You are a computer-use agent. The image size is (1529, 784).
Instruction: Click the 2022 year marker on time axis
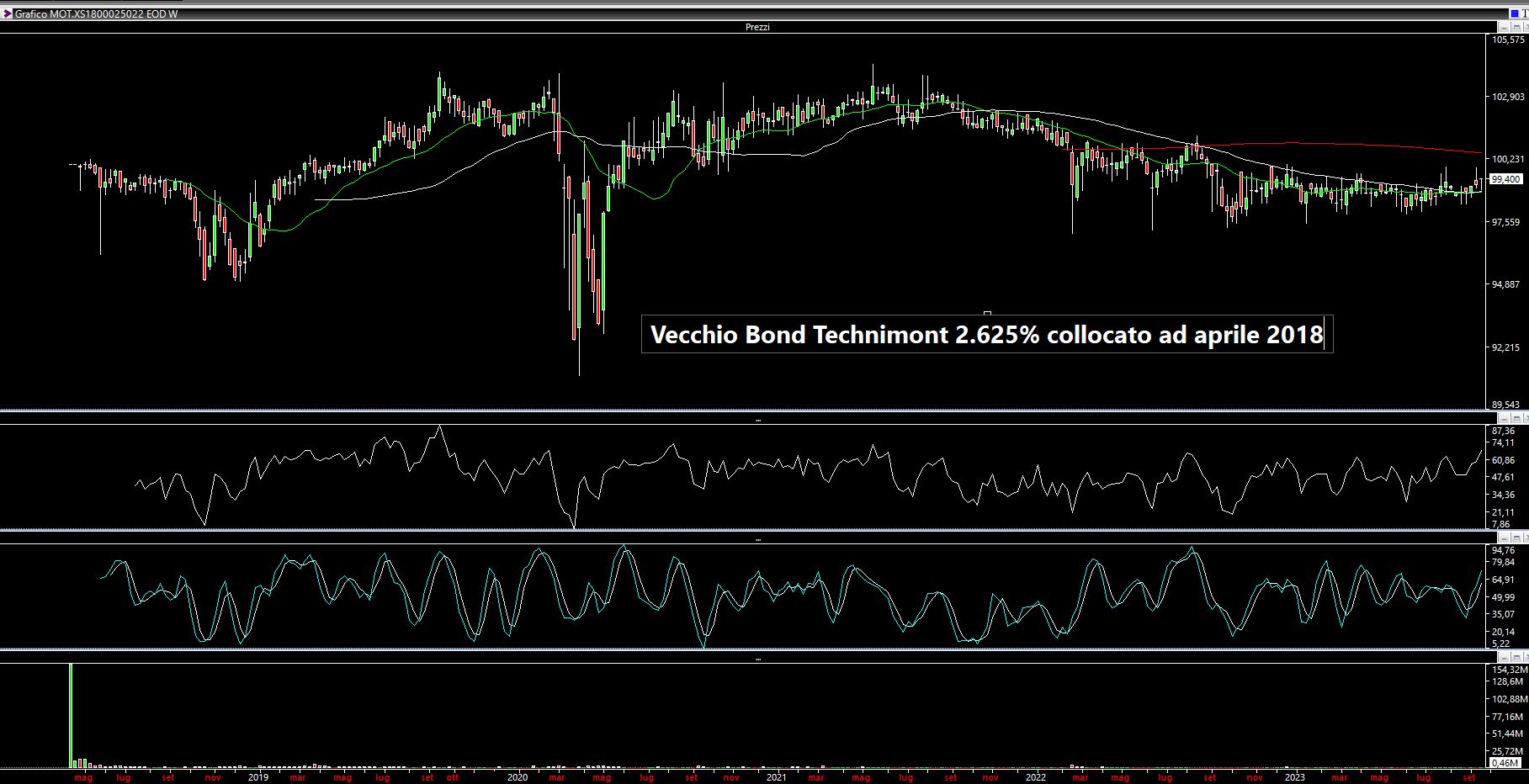[1035, 777]
